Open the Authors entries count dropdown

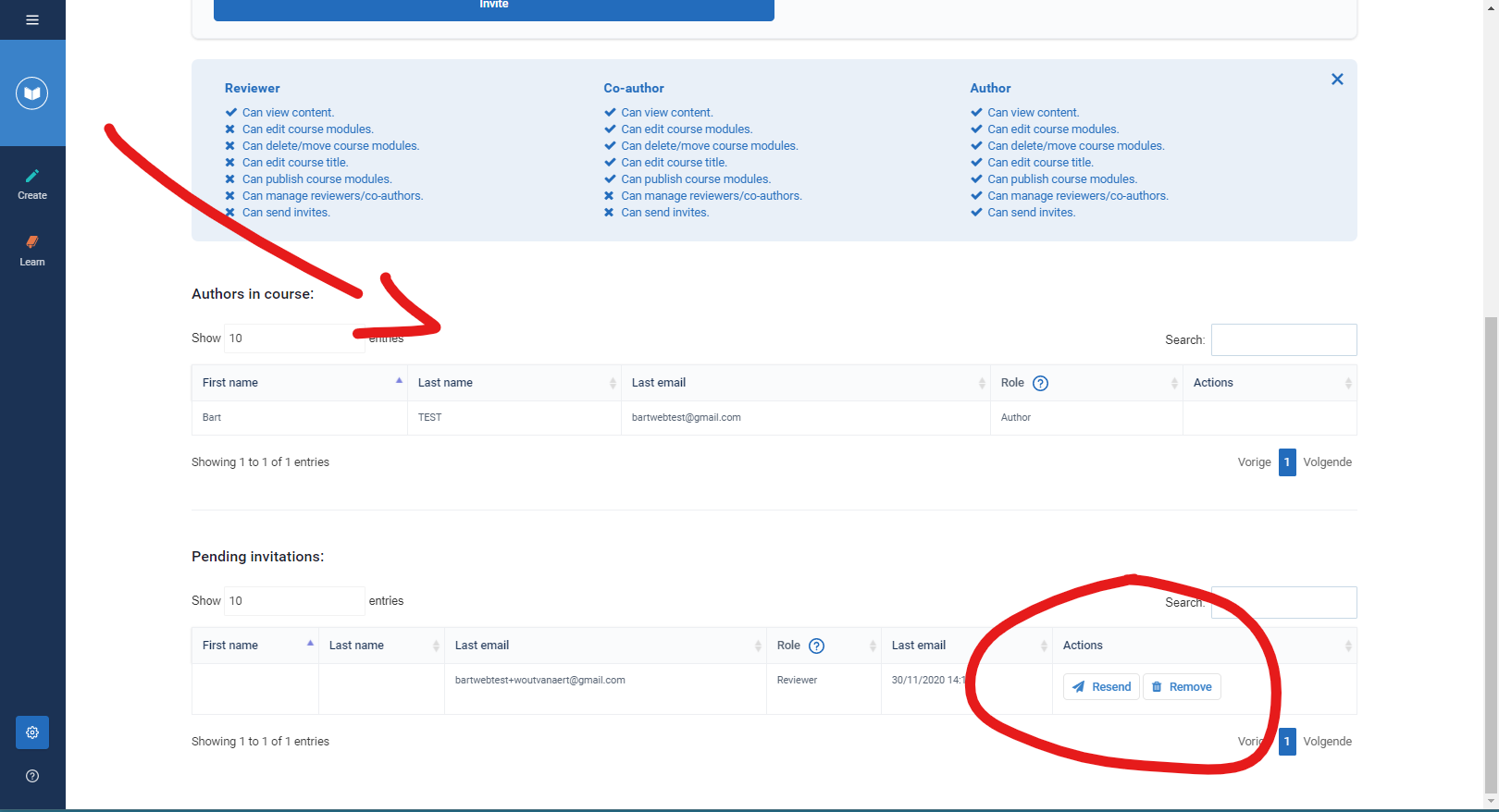click(294, 338)
